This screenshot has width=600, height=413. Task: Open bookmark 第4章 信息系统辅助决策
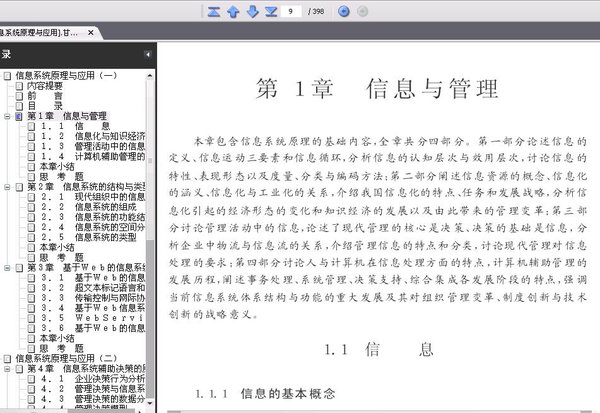[86, 369]
